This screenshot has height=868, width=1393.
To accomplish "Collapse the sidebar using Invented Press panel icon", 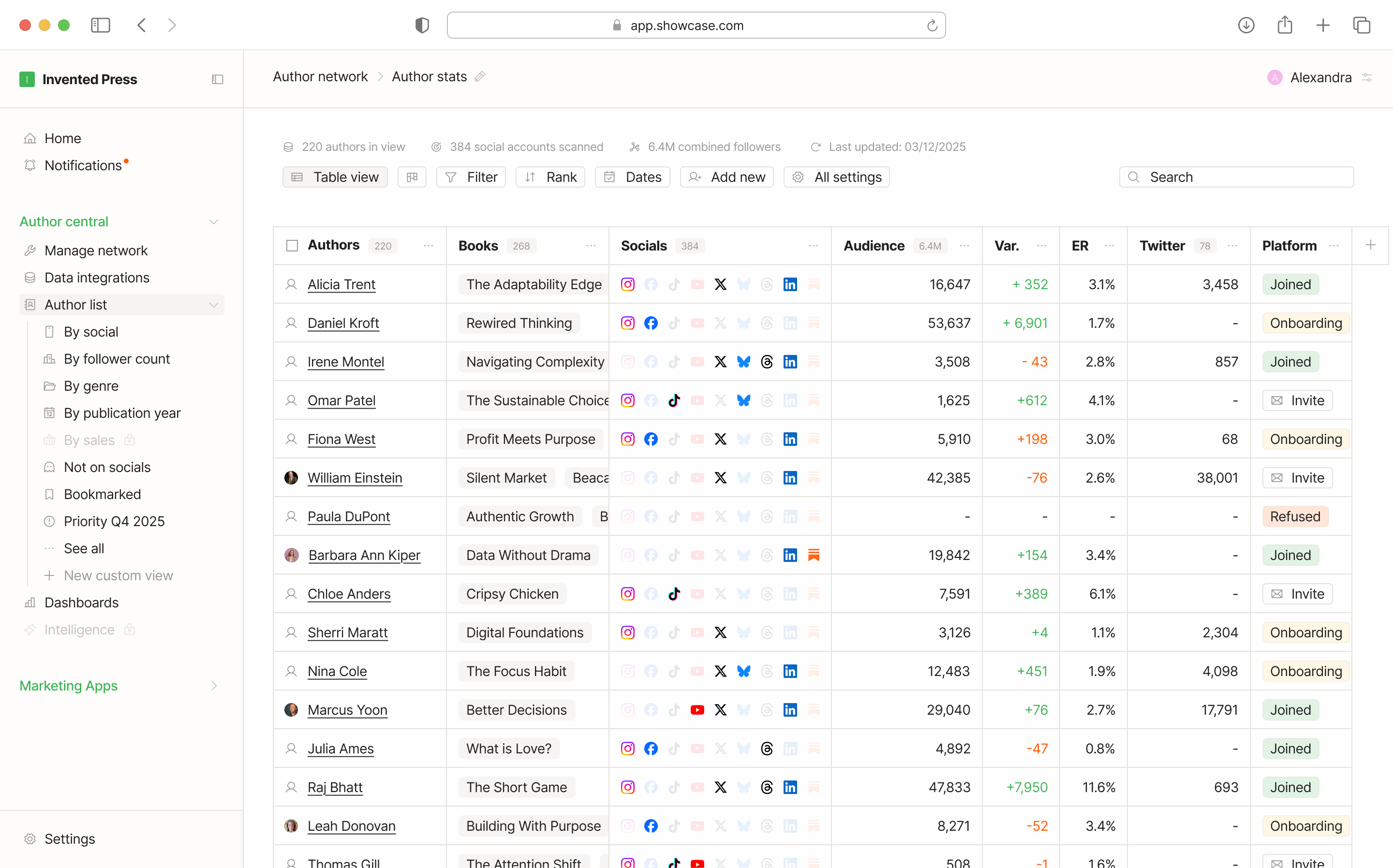I will click(x=218, y=79).
